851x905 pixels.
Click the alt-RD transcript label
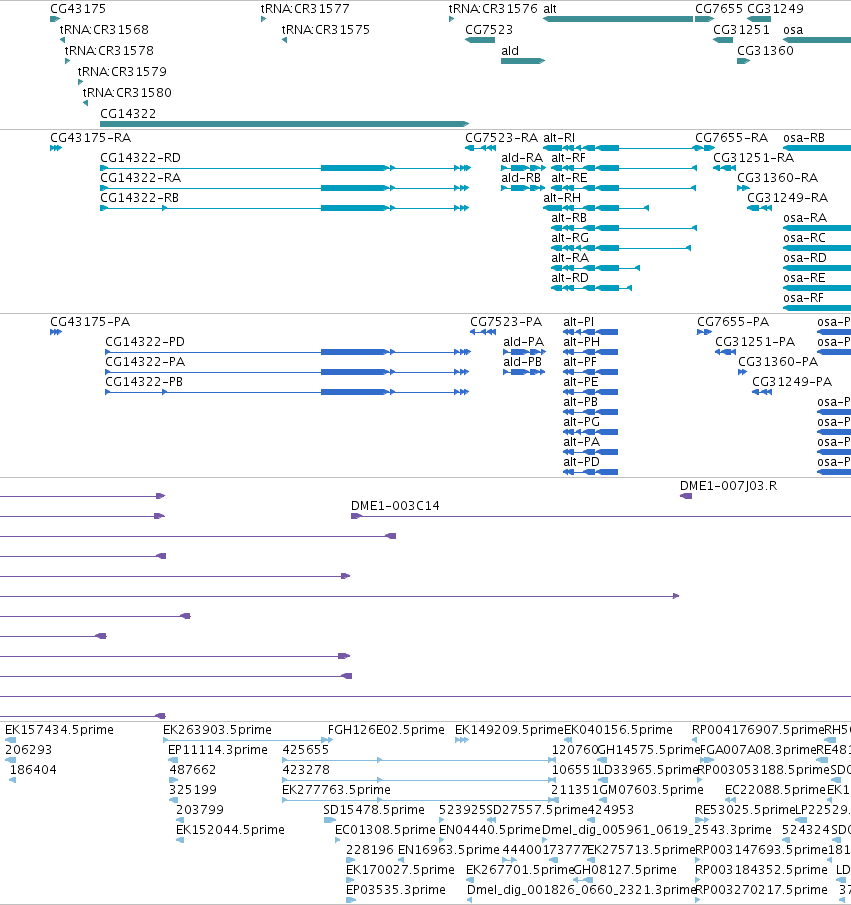coord(570,278)
